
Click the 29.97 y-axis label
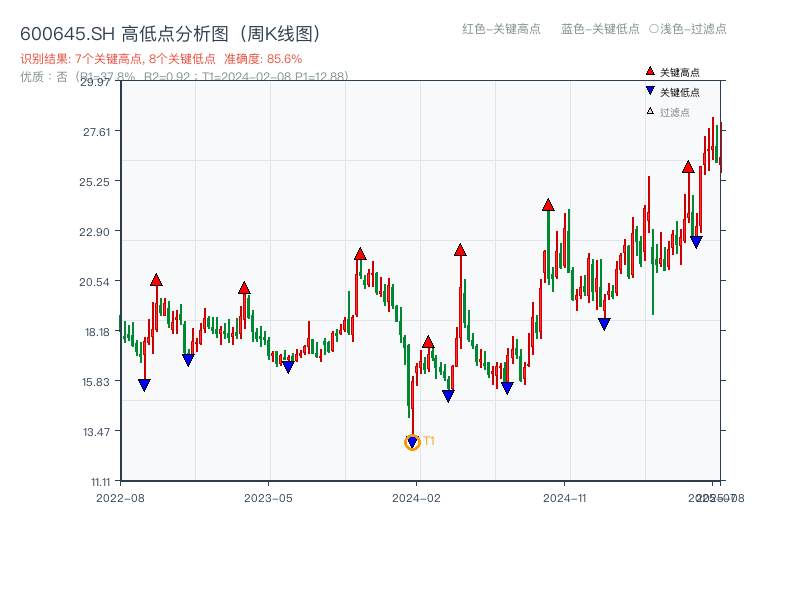coord(95,82)
